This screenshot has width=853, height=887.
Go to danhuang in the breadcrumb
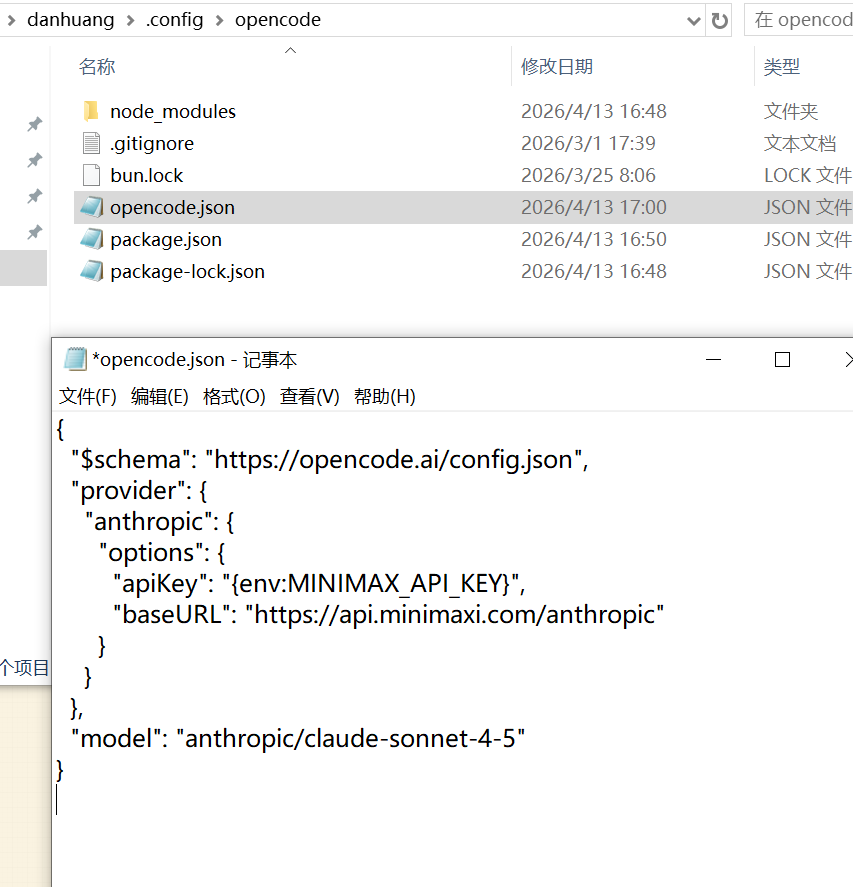click(x=71, y=20)
